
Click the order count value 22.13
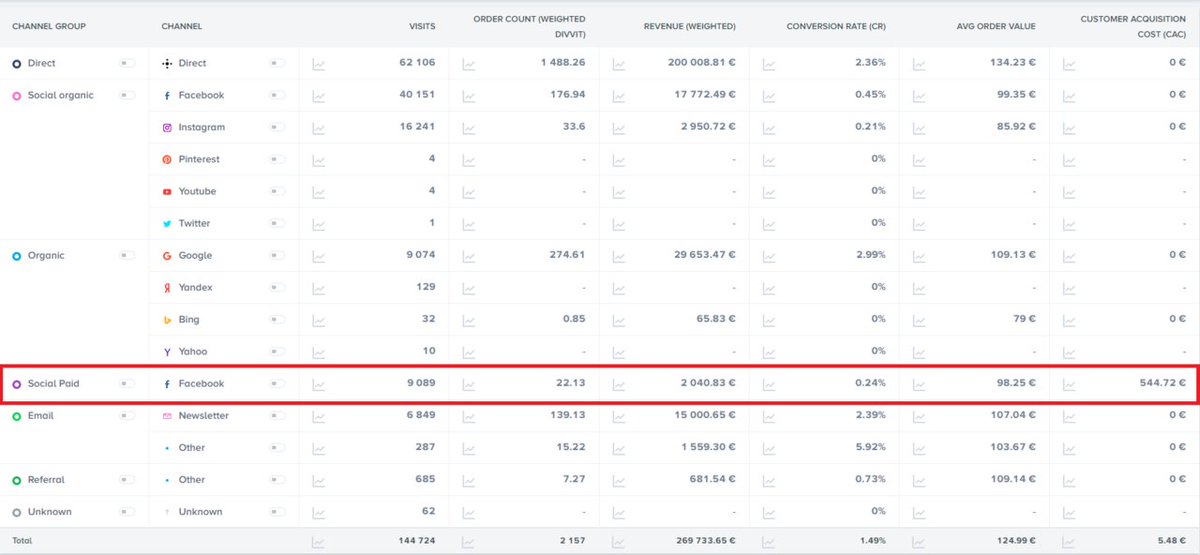coord(571,383)
